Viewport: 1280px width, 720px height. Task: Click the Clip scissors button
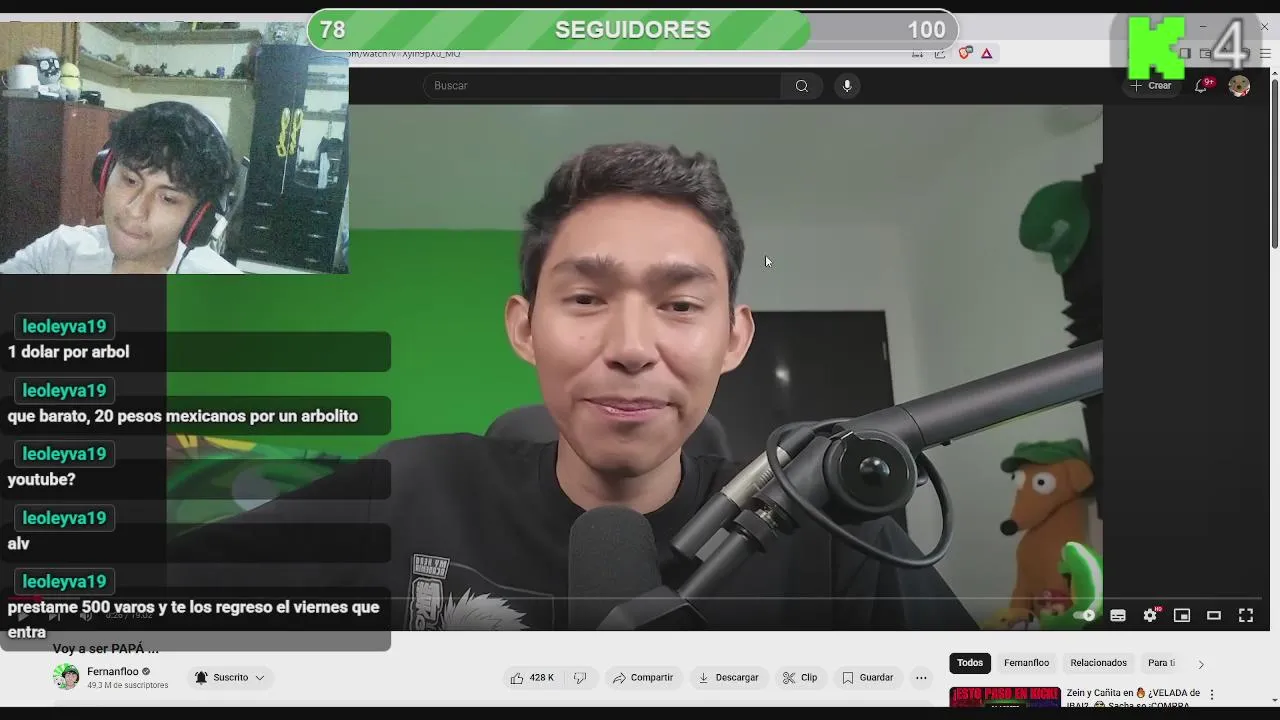point(800,678)
